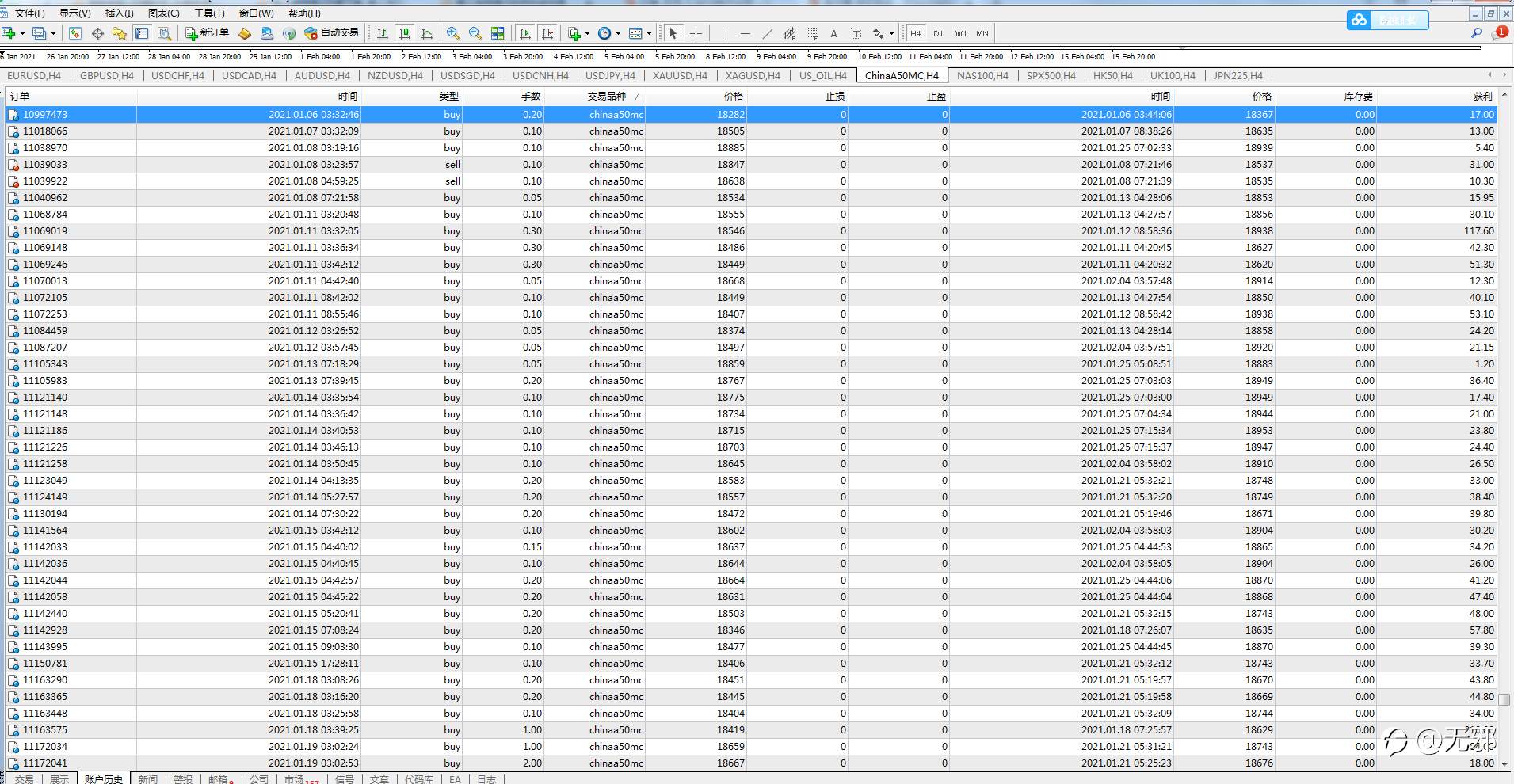This screenshot has height=784, width=1514.
Task: Set timeframe to D1
Action: 938,33
